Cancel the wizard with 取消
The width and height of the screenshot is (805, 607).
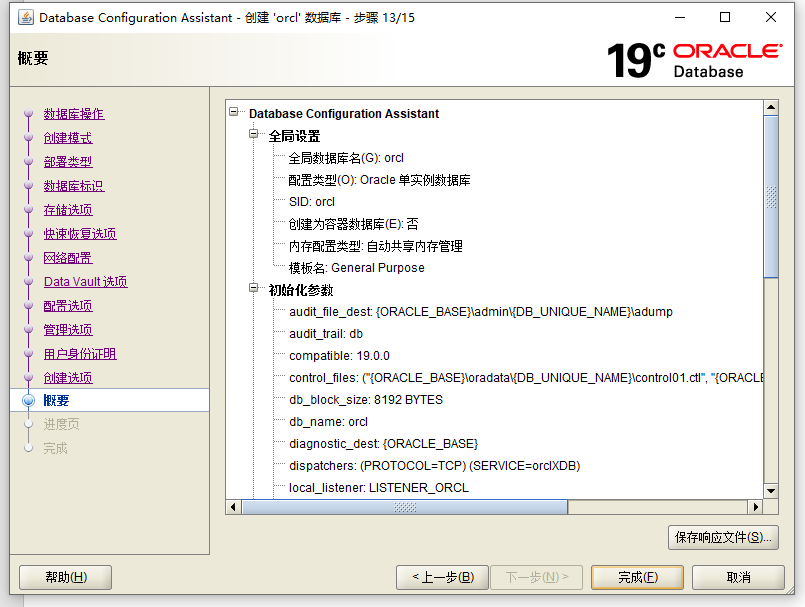click(738, 578)
